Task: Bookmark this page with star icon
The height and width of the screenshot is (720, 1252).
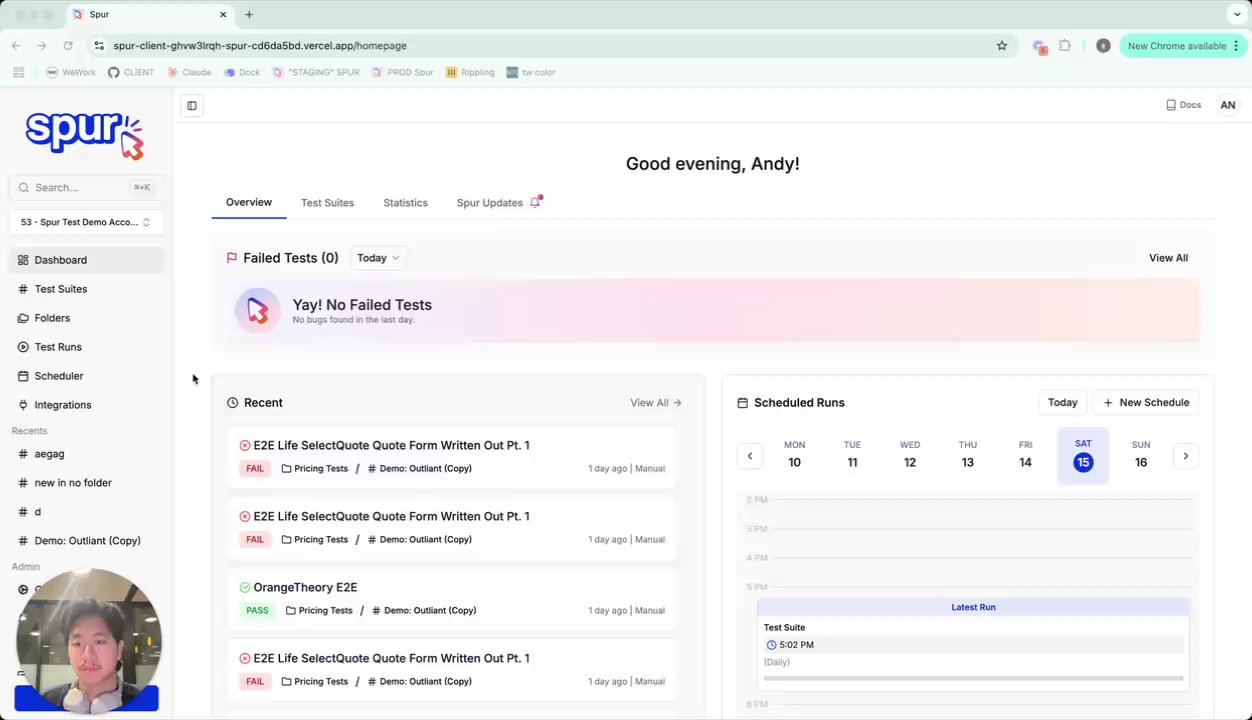Action: 1001,46
